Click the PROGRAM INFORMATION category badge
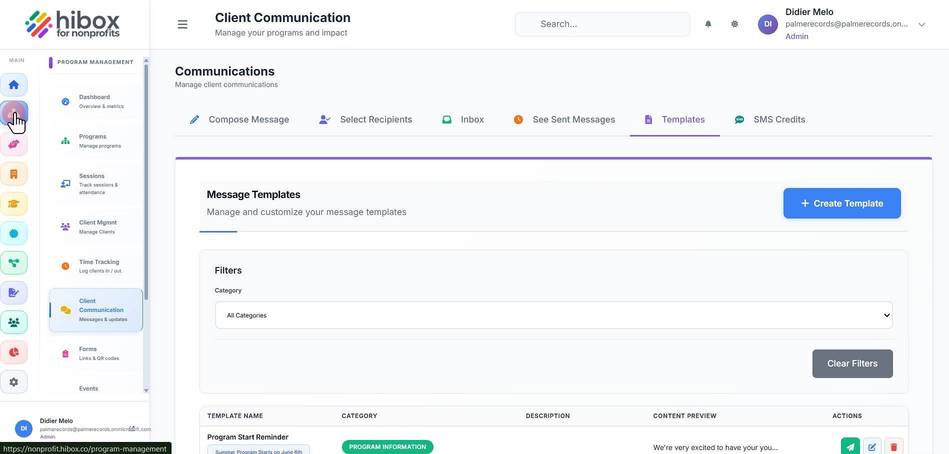 387,447
